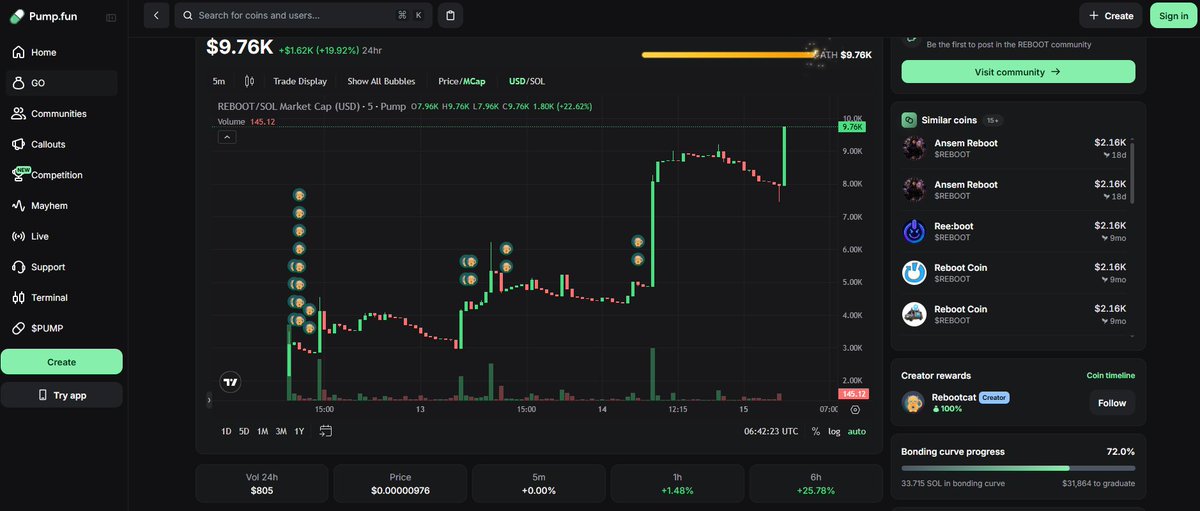Open GO in the sidebar
Screen dimensions: 1200x511
[x=61, y=83]
